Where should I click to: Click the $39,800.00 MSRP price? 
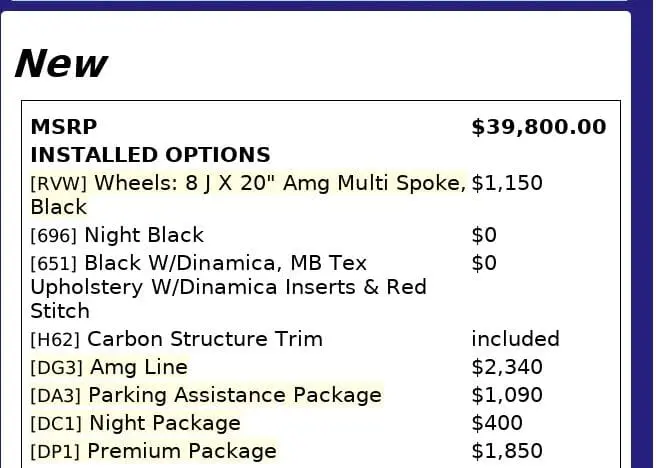[x=538, y=127]
